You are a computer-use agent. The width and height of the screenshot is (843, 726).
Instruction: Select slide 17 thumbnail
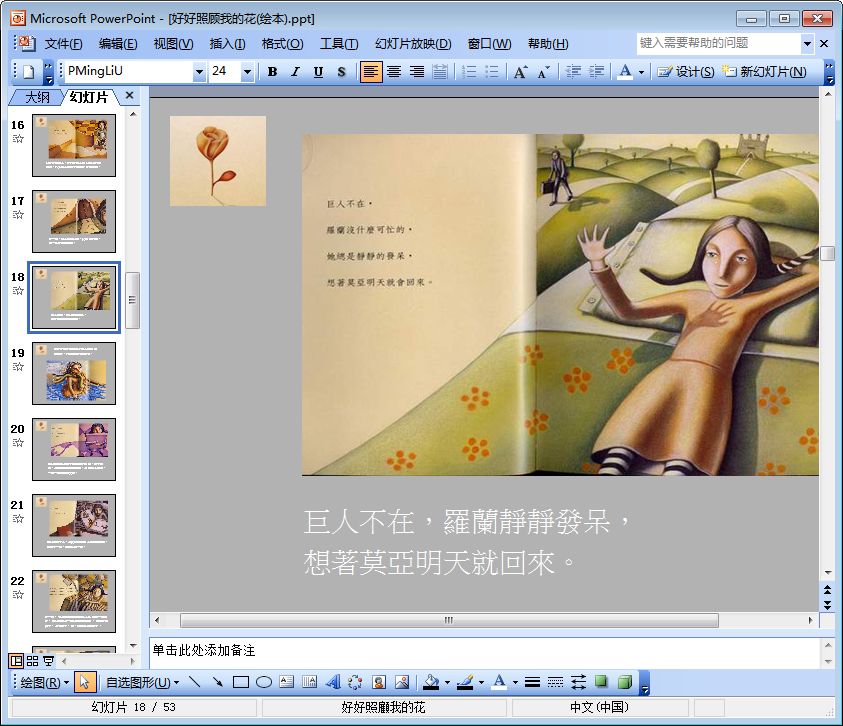point(74,221)
